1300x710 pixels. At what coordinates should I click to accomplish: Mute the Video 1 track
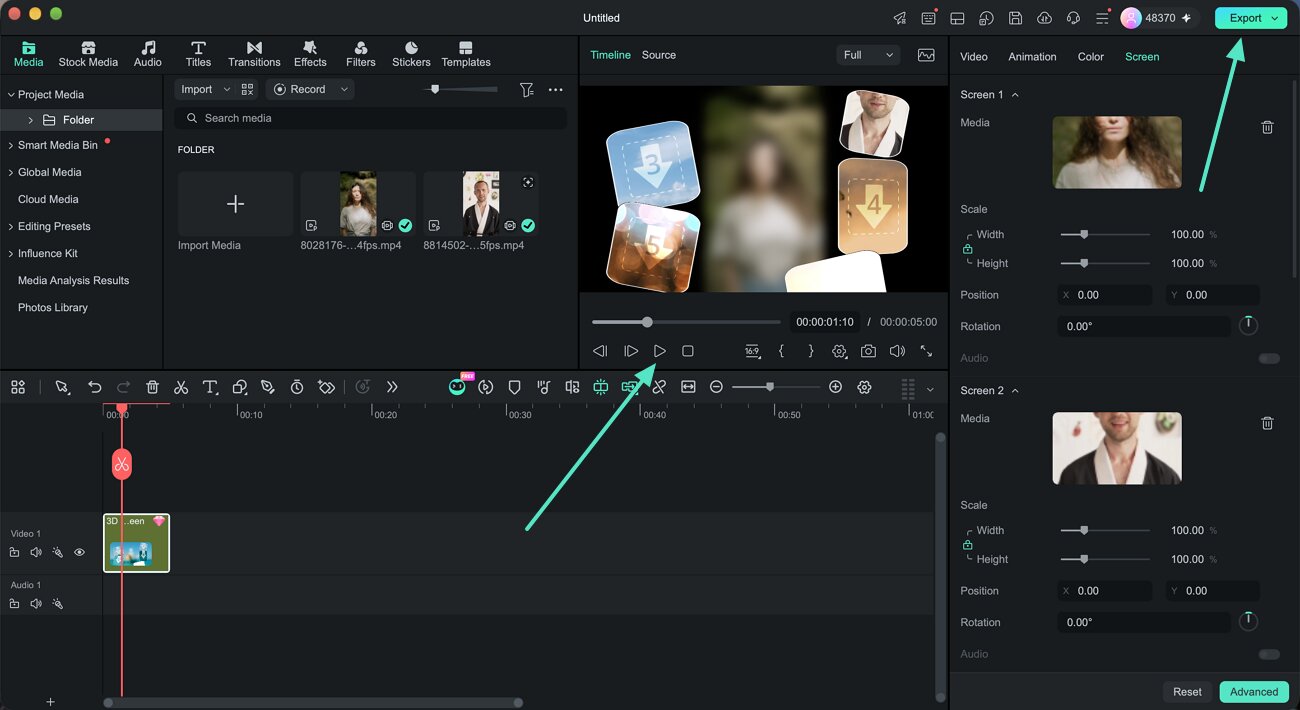coord(36,552)
